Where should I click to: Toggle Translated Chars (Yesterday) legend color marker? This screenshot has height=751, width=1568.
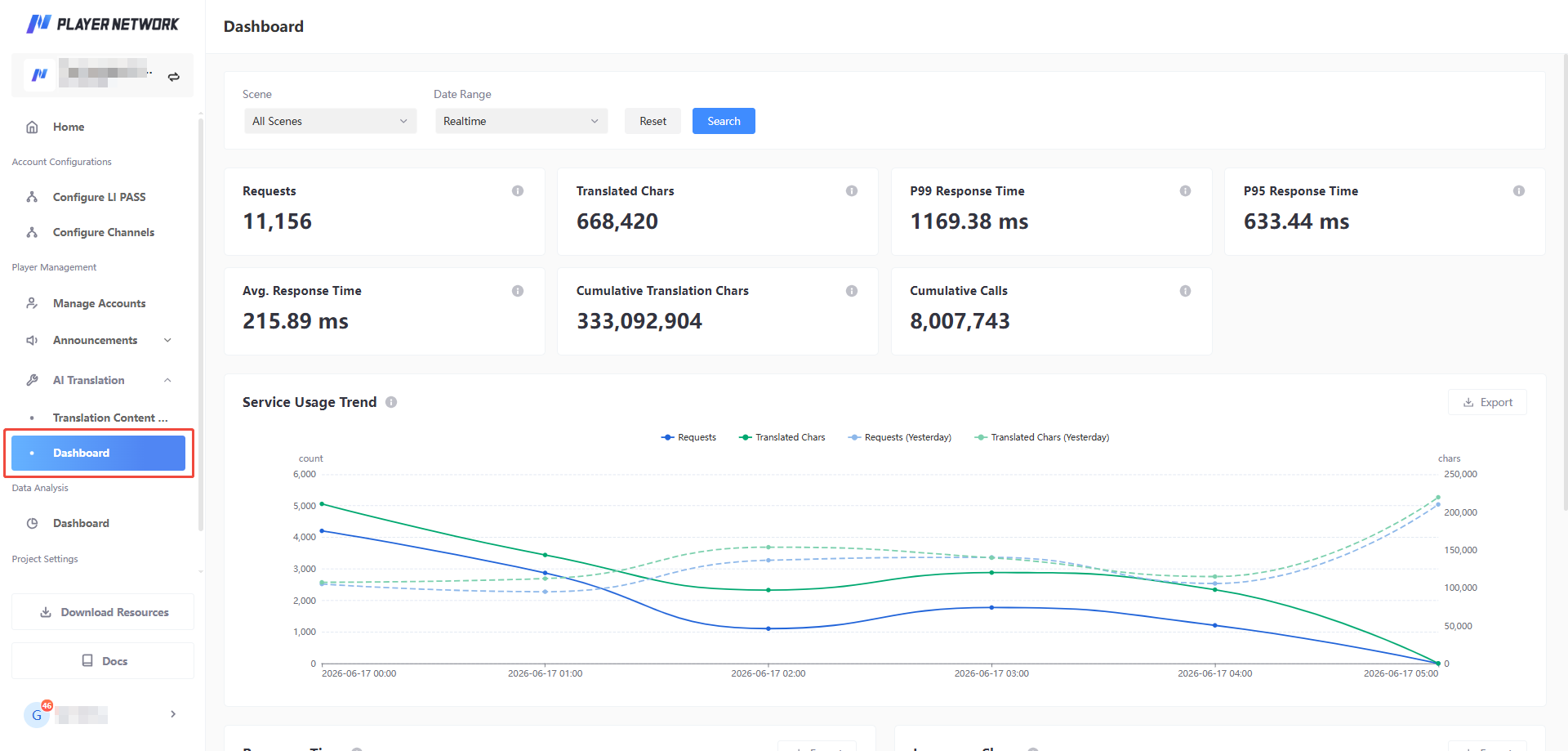(981, 437)
